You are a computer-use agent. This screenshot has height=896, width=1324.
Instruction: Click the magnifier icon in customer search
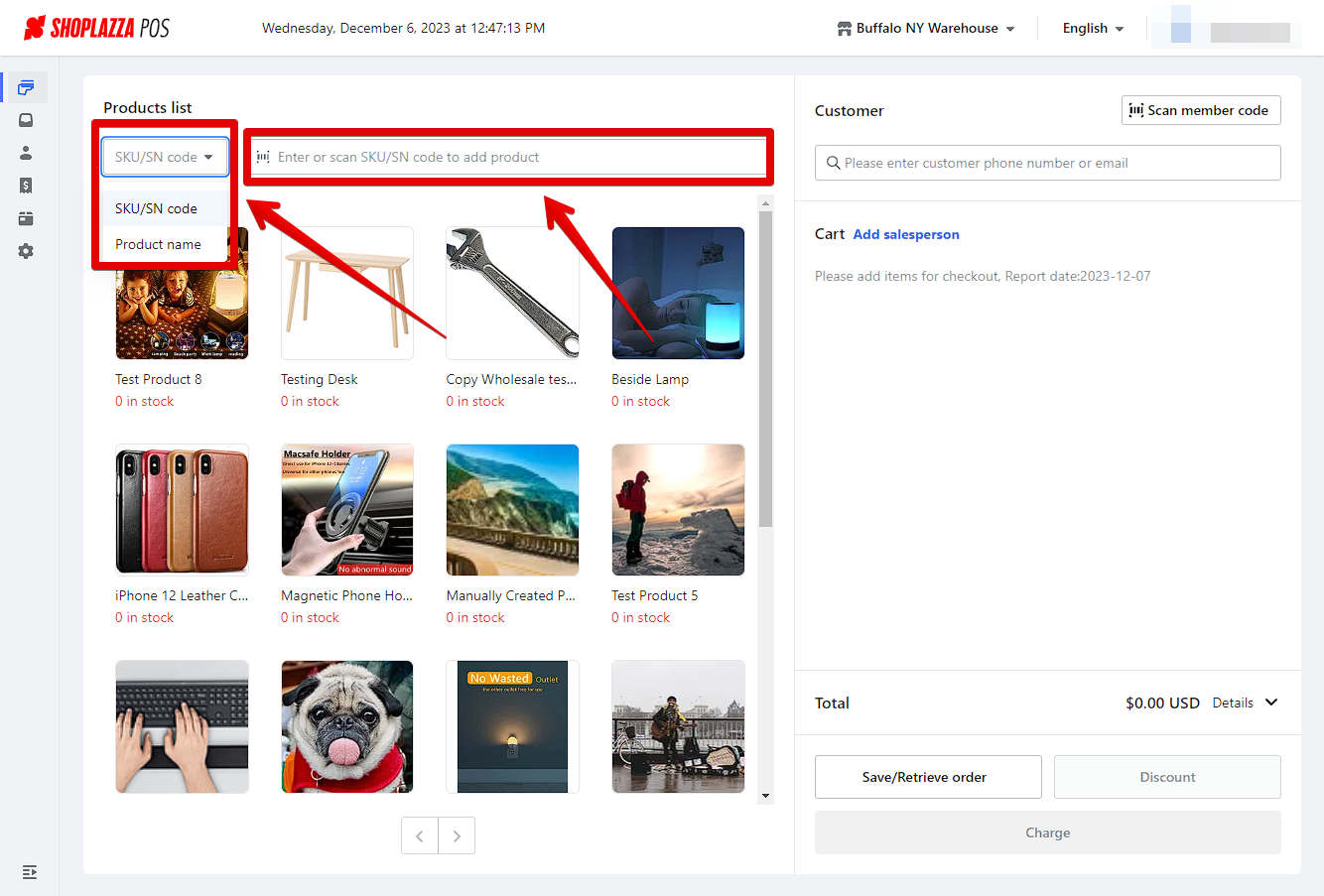[x=834, y=163]
